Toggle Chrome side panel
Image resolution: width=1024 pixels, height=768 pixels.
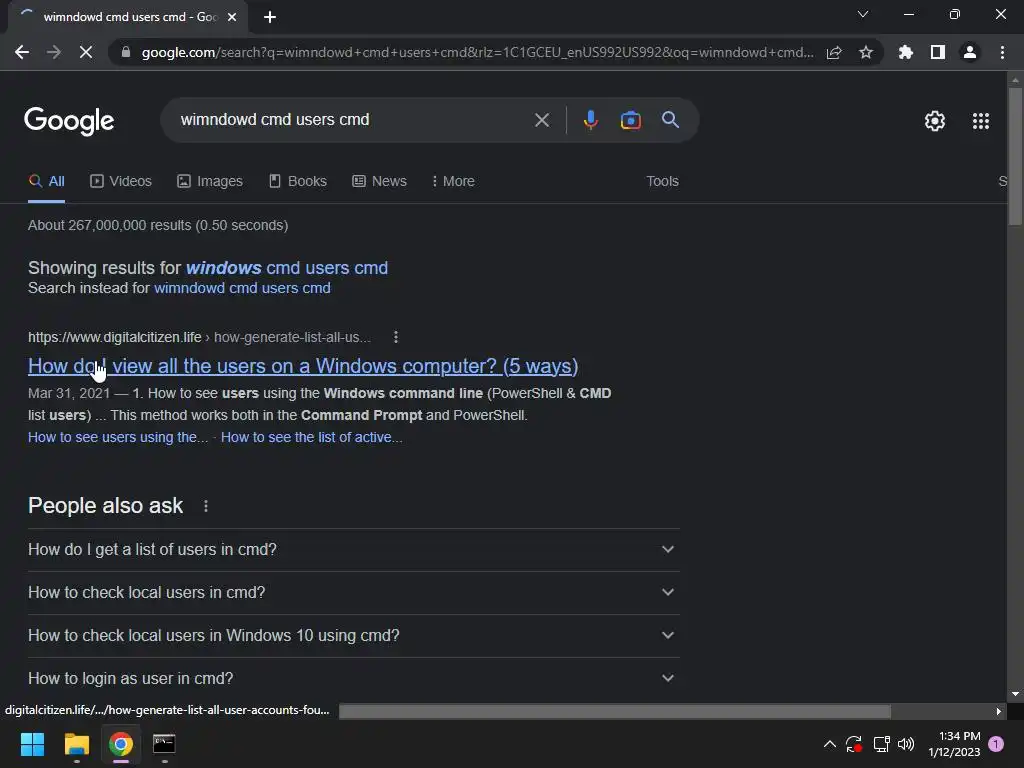(x=938, y=52)
